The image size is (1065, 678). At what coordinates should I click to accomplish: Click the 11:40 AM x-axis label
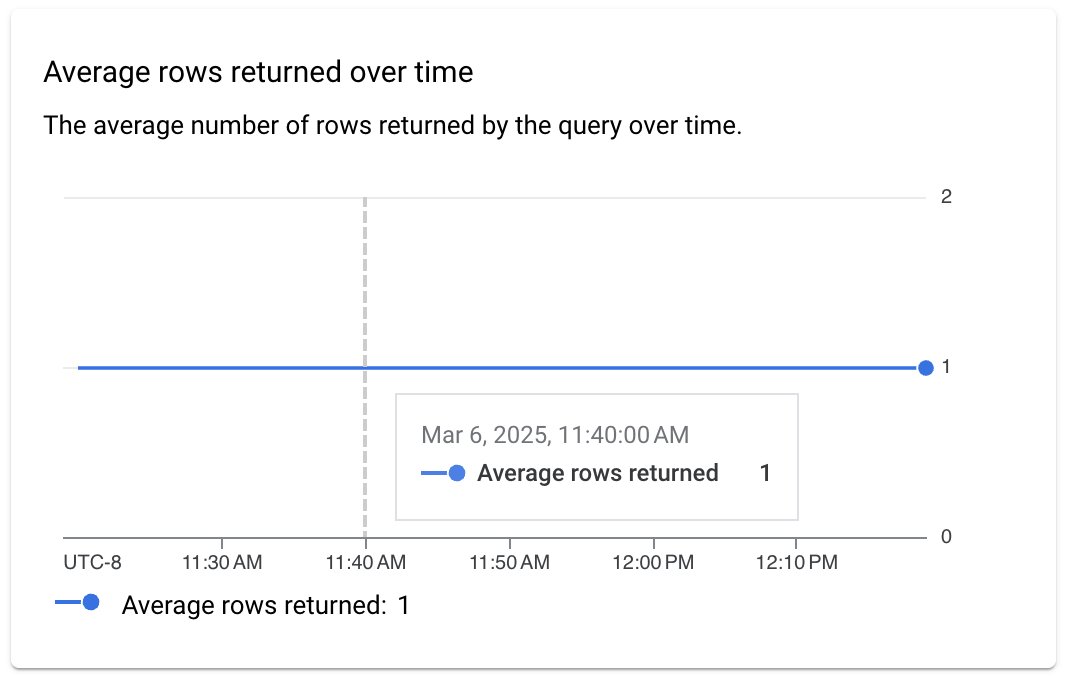(x=365, y=562)
